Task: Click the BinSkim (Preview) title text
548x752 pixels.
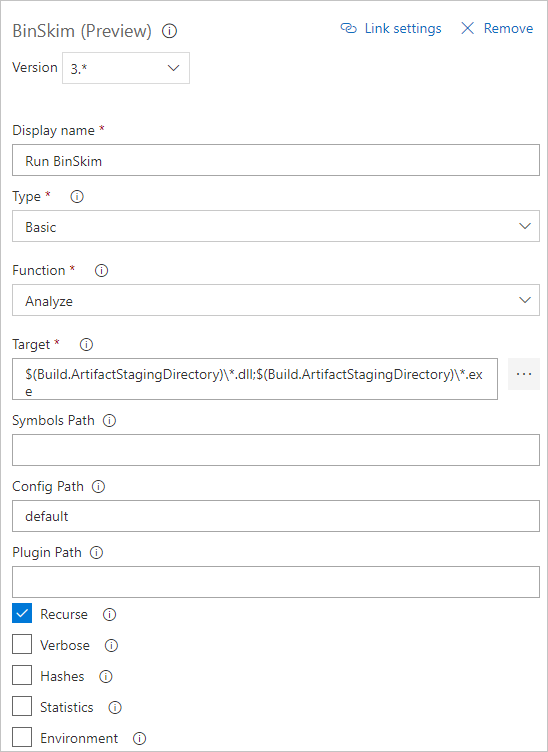Action: 82,31
